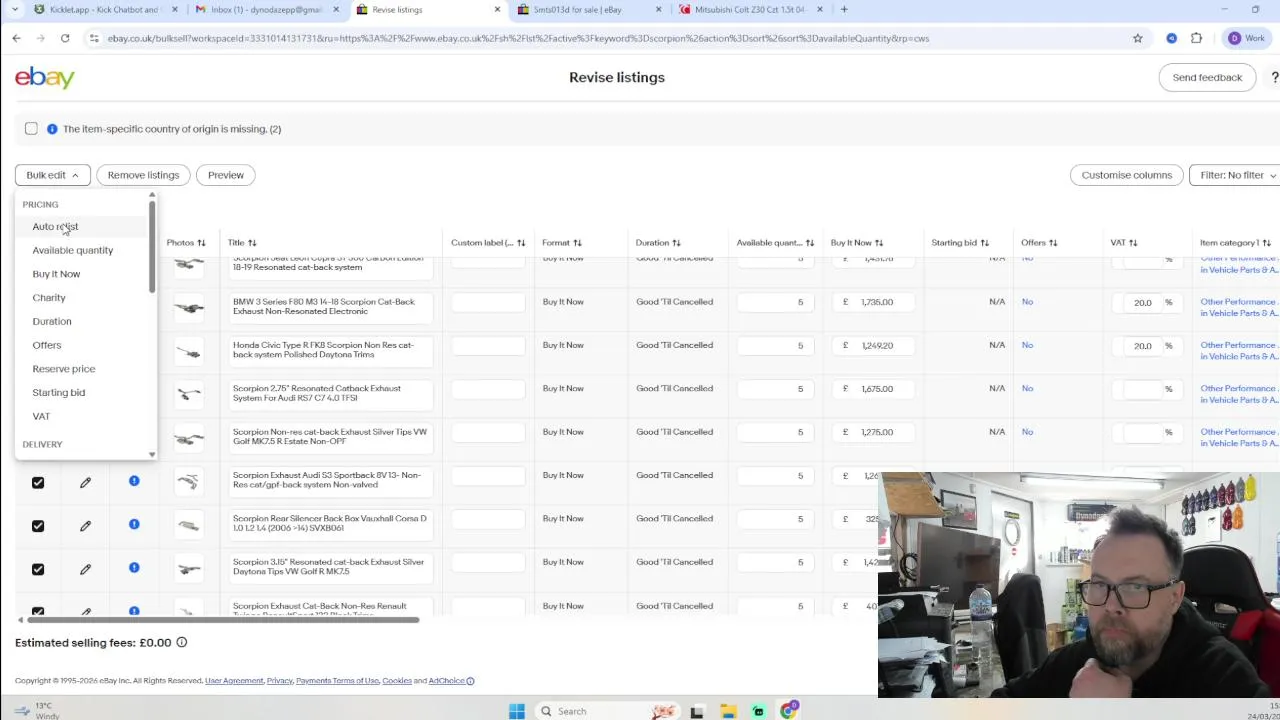Tick the country of origin missing checkbox
1280x720 pixels.
(x=31, y=129)
